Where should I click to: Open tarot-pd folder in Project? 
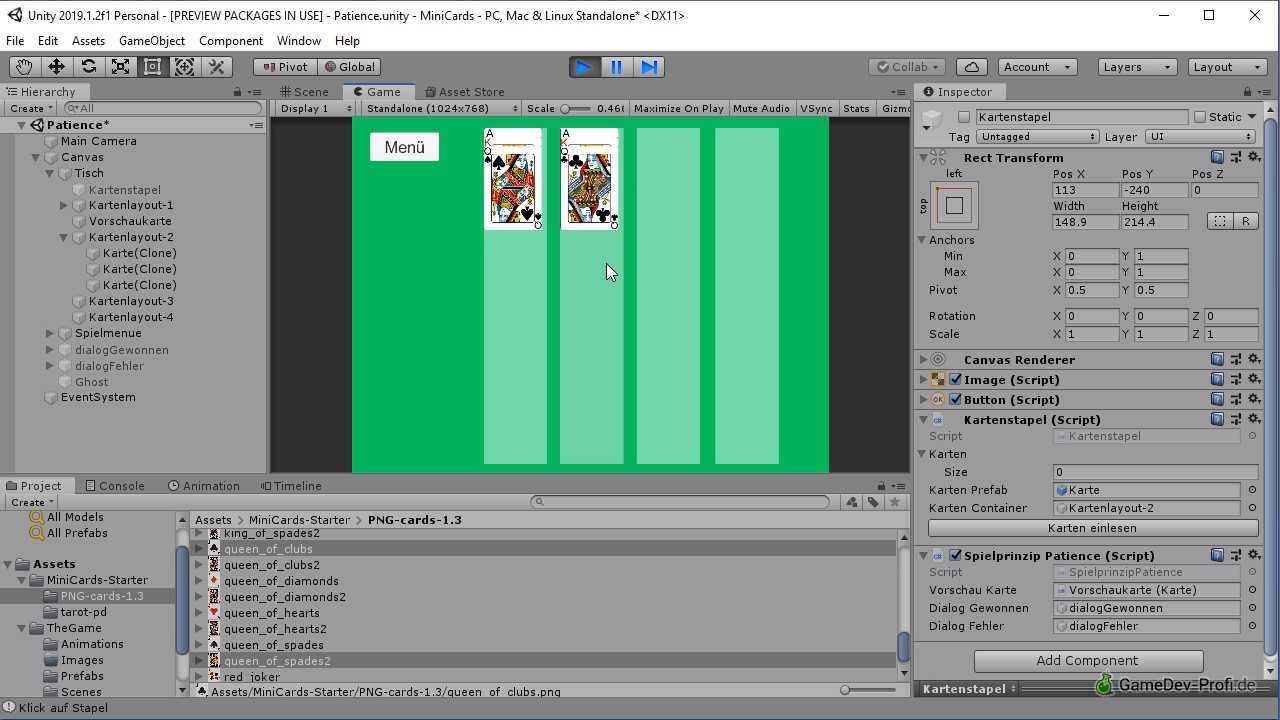pyautogui.click(x=83, y=612)
